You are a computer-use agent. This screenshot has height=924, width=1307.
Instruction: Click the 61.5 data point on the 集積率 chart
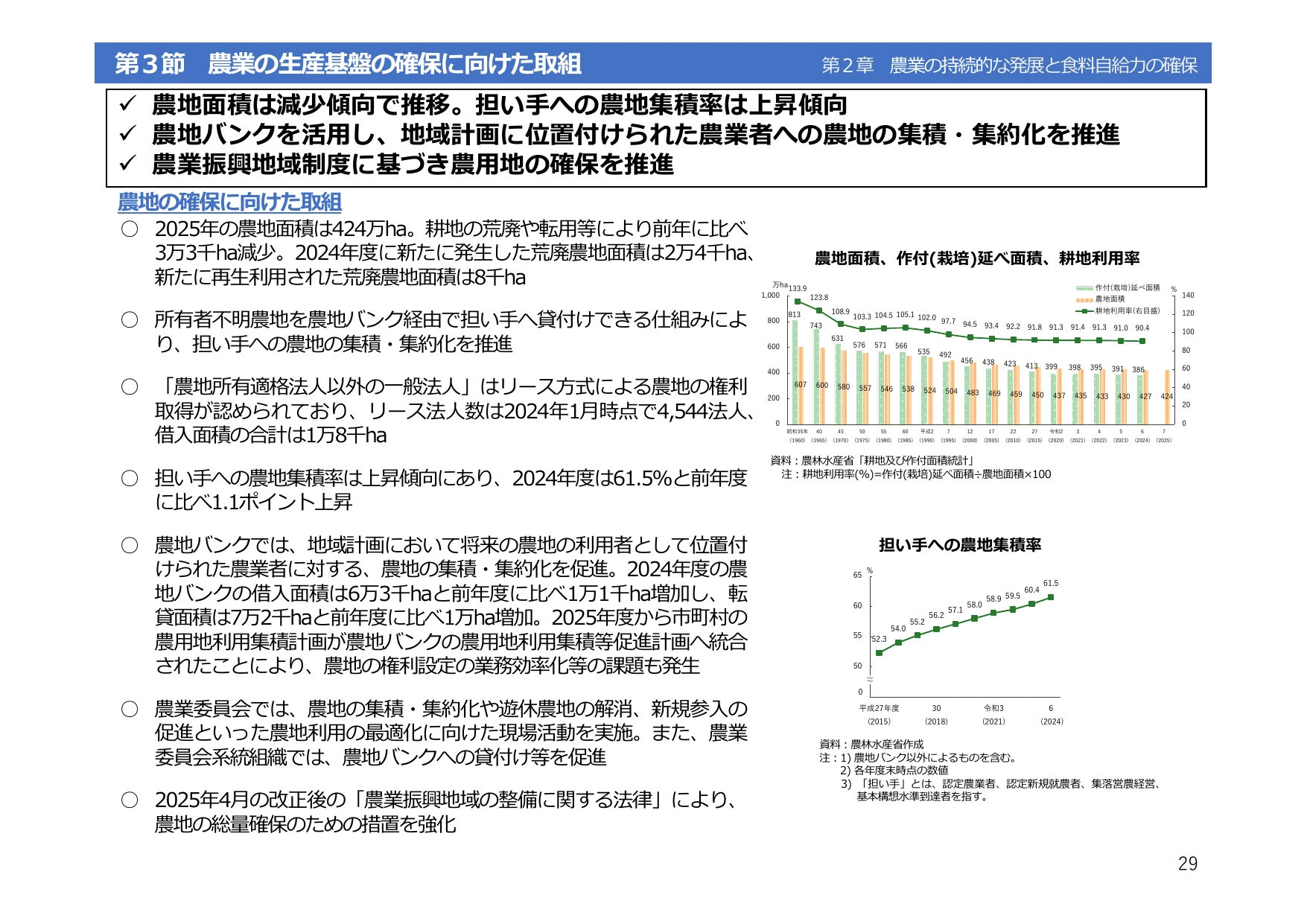coord(1051,597)
